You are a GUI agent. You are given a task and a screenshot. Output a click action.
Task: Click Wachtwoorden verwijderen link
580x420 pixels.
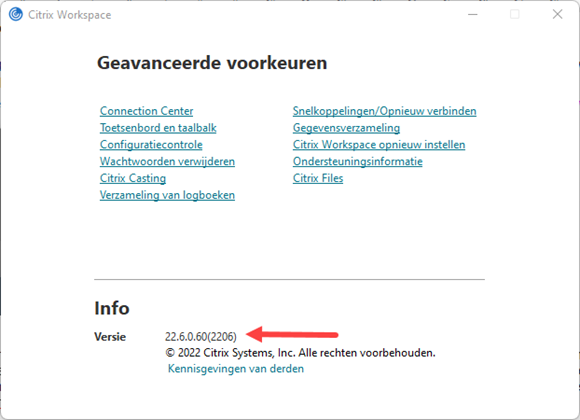pos(167,161)
